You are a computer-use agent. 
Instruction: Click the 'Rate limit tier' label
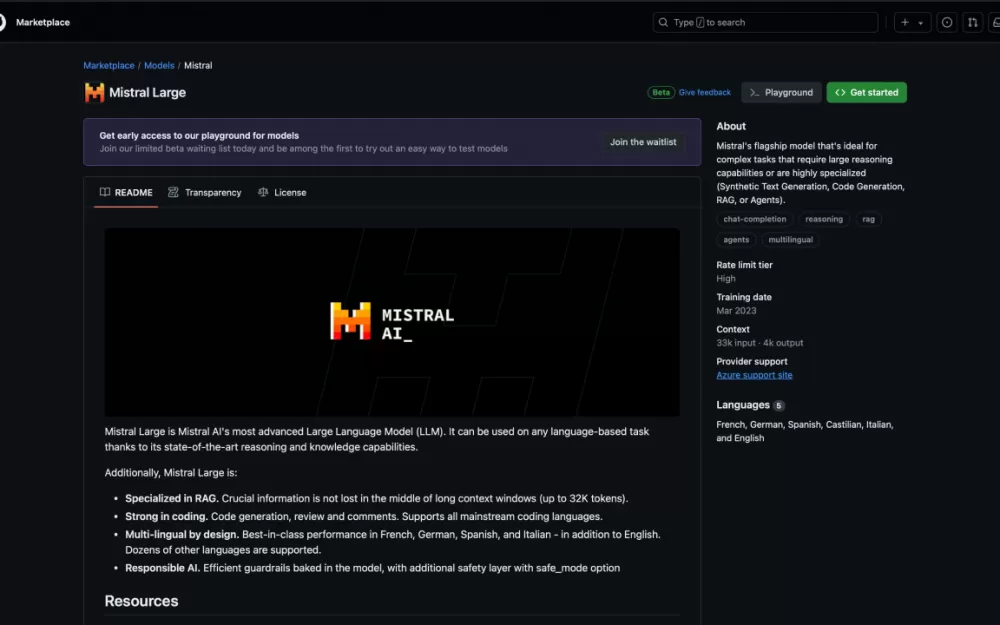point(744,265)
